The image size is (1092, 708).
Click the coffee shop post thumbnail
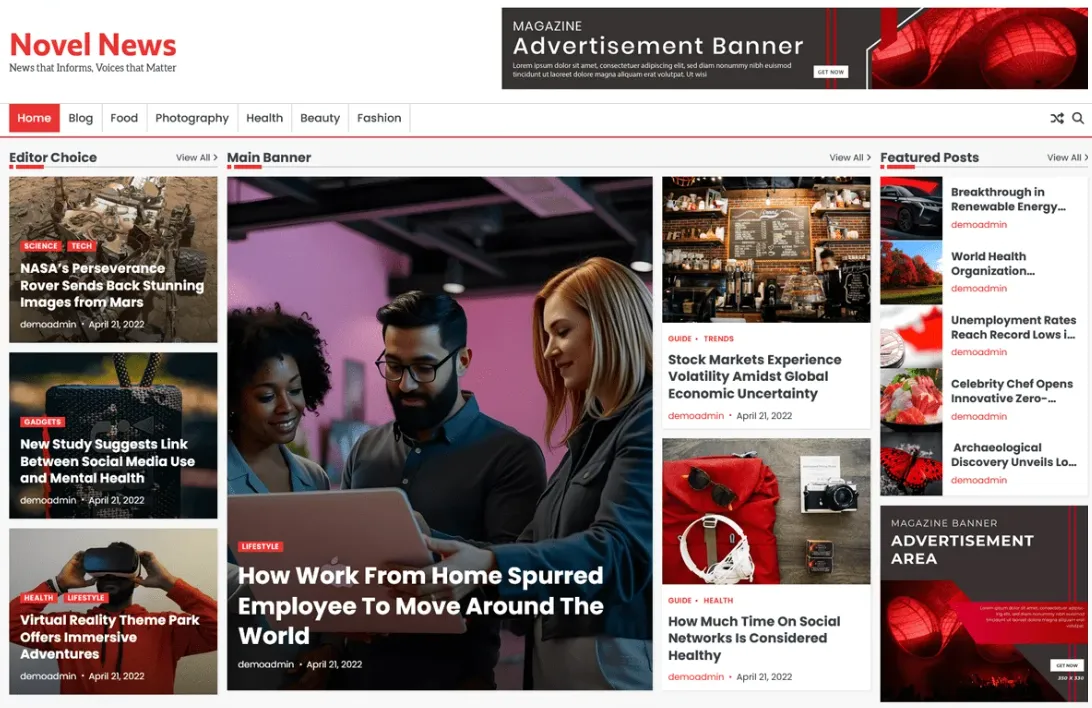pos(766,249)
